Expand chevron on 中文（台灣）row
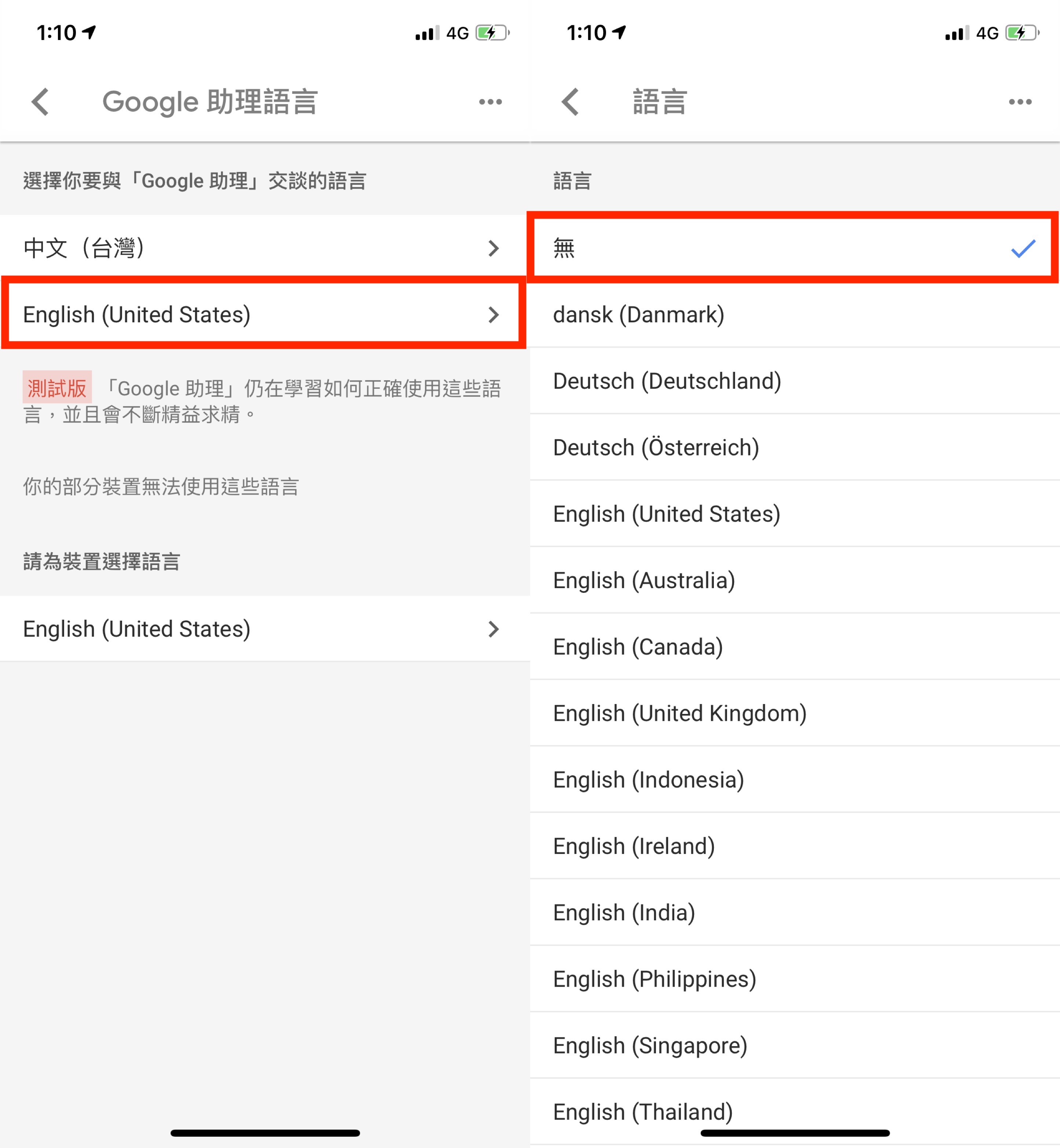 pyautogui.click(x=493, y=249)
